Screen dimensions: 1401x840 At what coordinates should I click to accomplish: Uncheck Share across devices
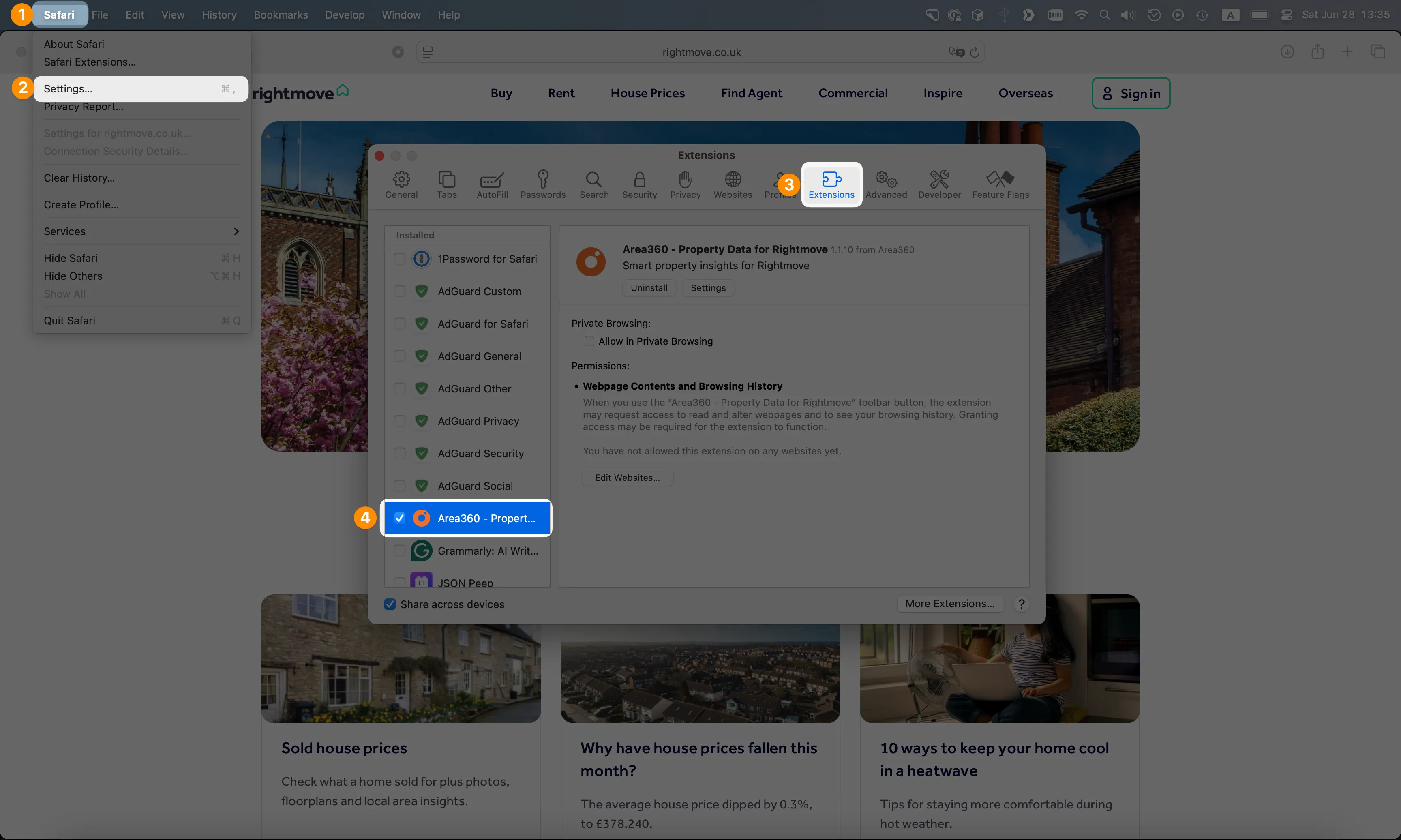[390, 604]
